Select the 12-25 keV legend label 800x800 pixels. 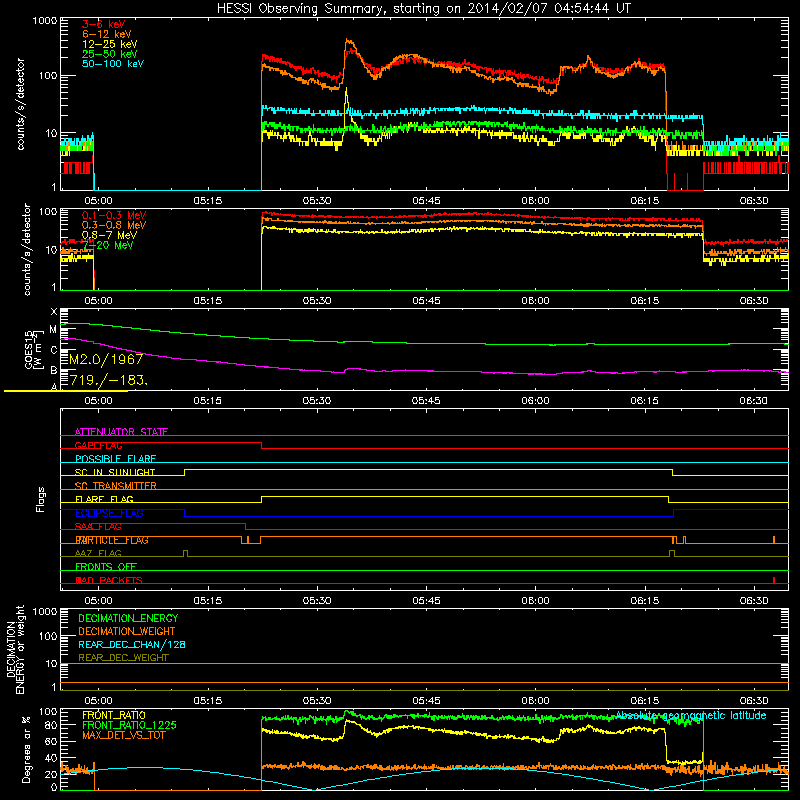pyautogui.click(x=110, y=44)
